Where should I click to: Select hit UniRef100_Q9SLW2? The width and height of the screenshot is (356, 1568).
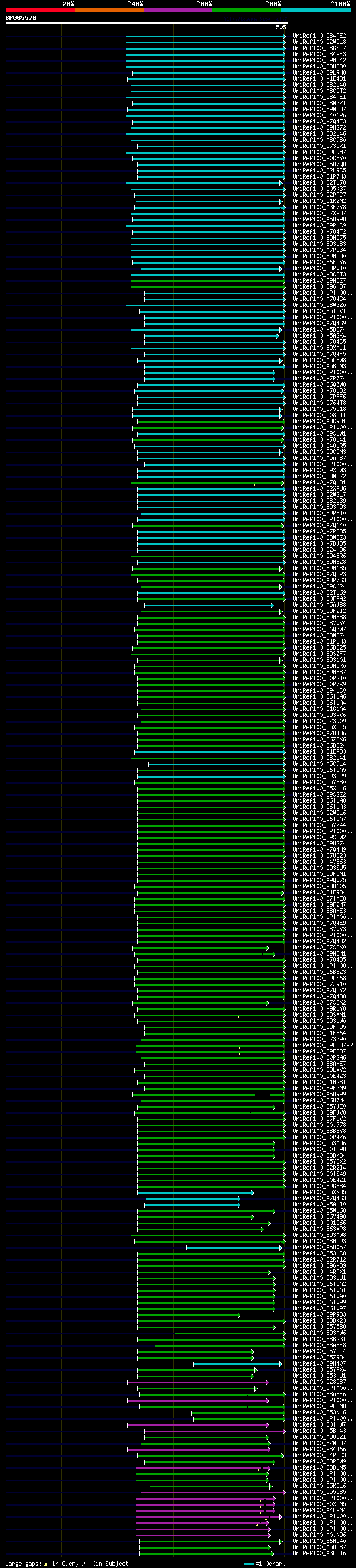[319, 837]
